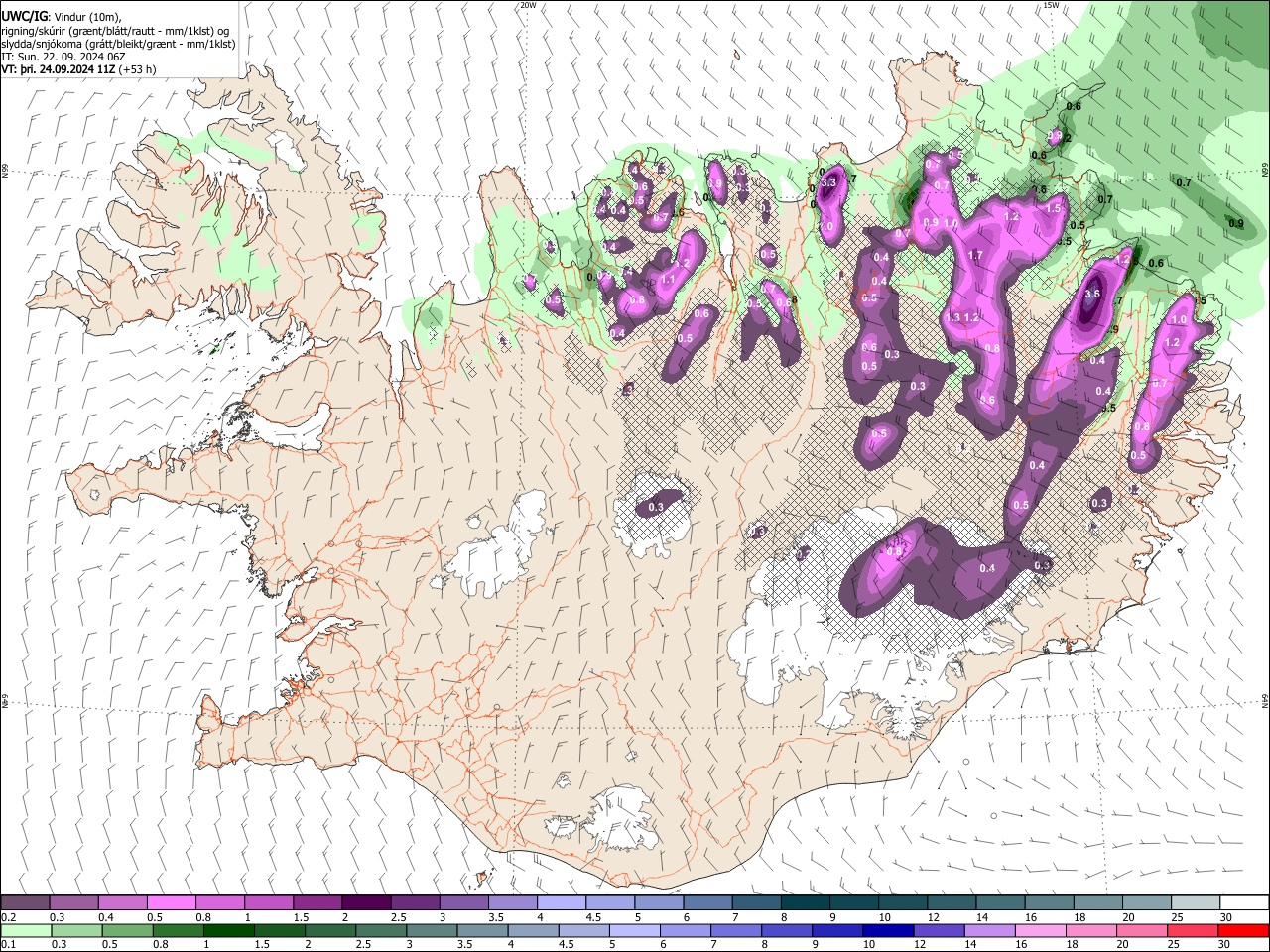Click the UWC/IG Vindur (10m) title line
This screenshot has width=1270, height=952.
pos(63,16)
